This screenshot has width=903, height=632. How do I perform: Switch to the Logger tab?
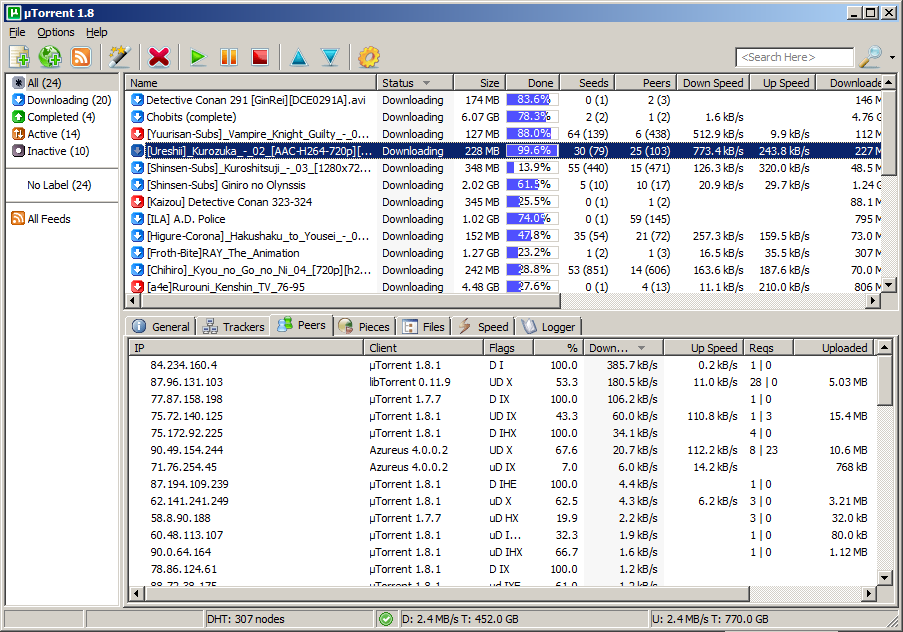pyautogui.click(x=548, y=327)
